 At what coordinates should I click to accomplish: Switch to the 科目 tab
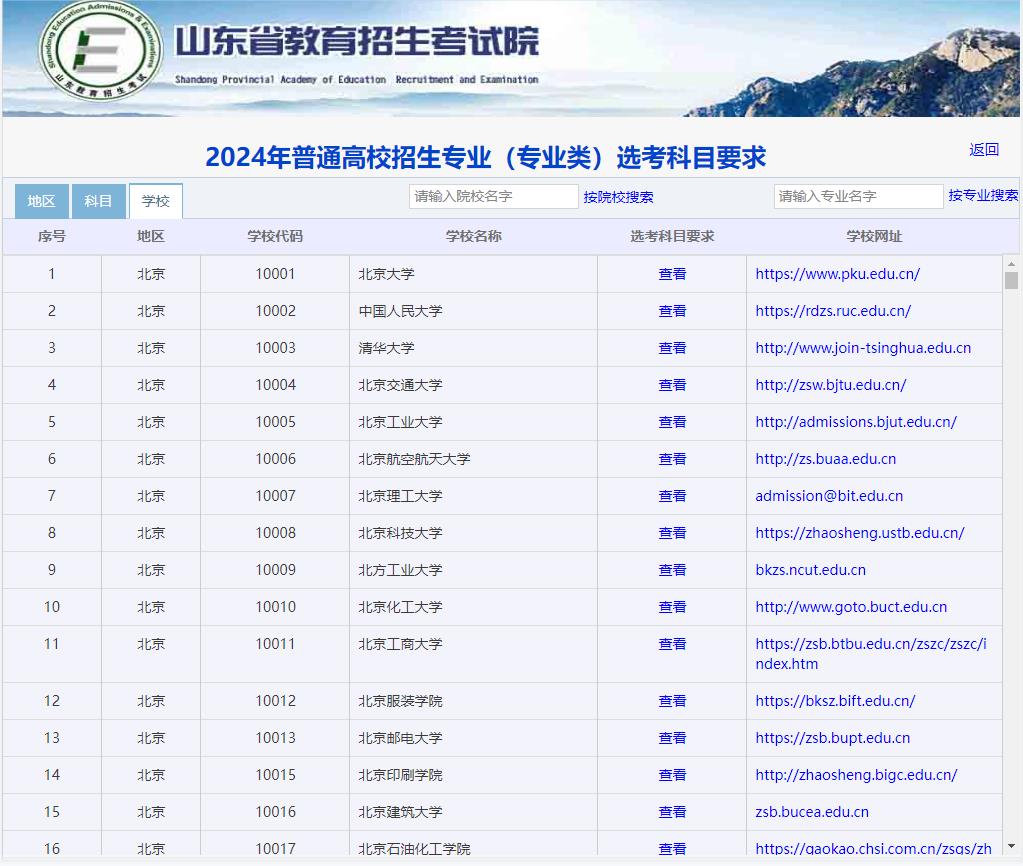[x=98, y=201]
